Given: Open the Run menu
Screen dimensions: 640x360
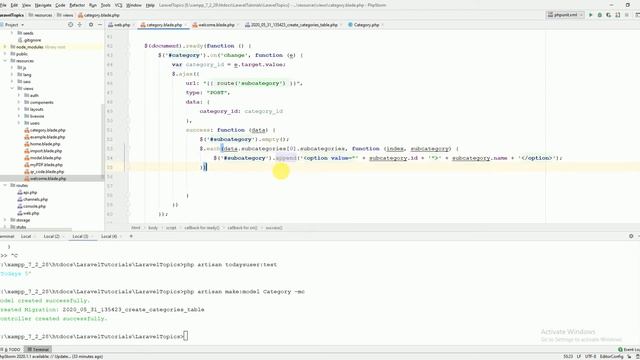Looking at the screenshot, I should coord(93,5).
